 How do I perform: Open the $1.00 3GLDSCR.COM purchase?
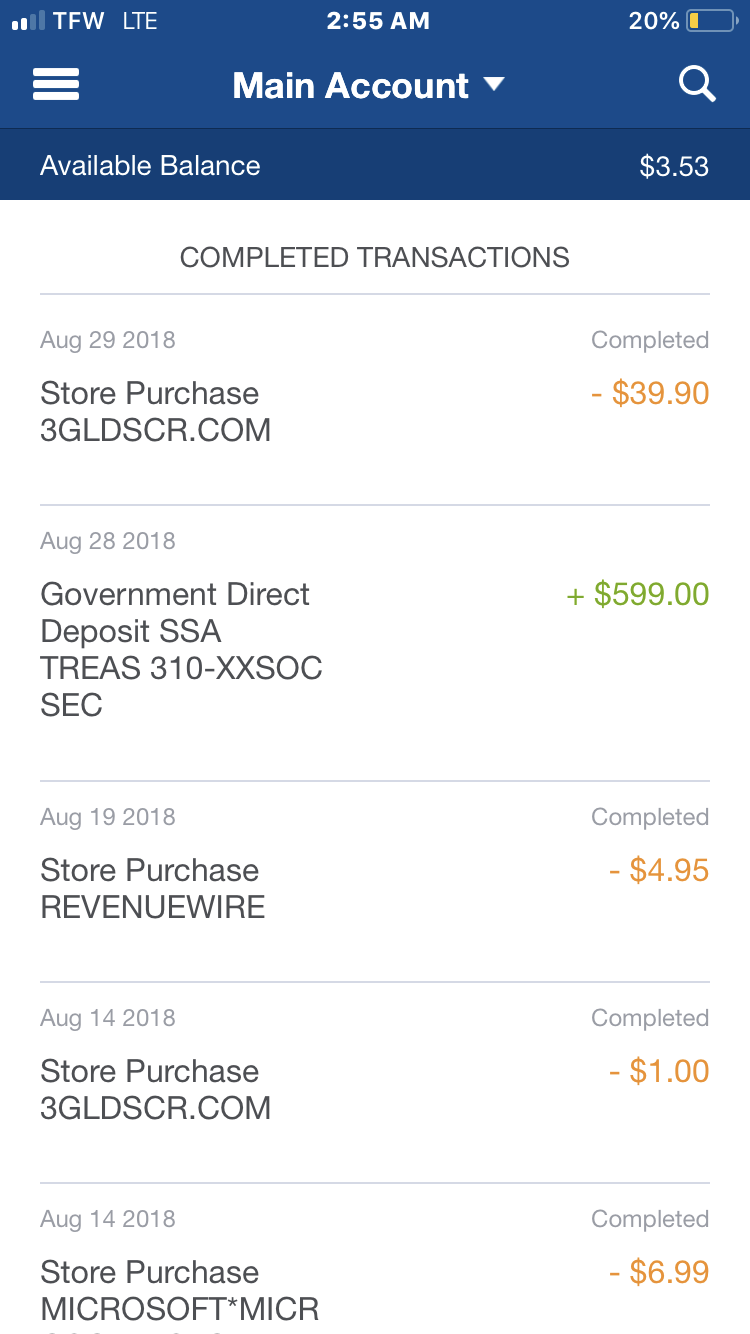[375, 1082]
